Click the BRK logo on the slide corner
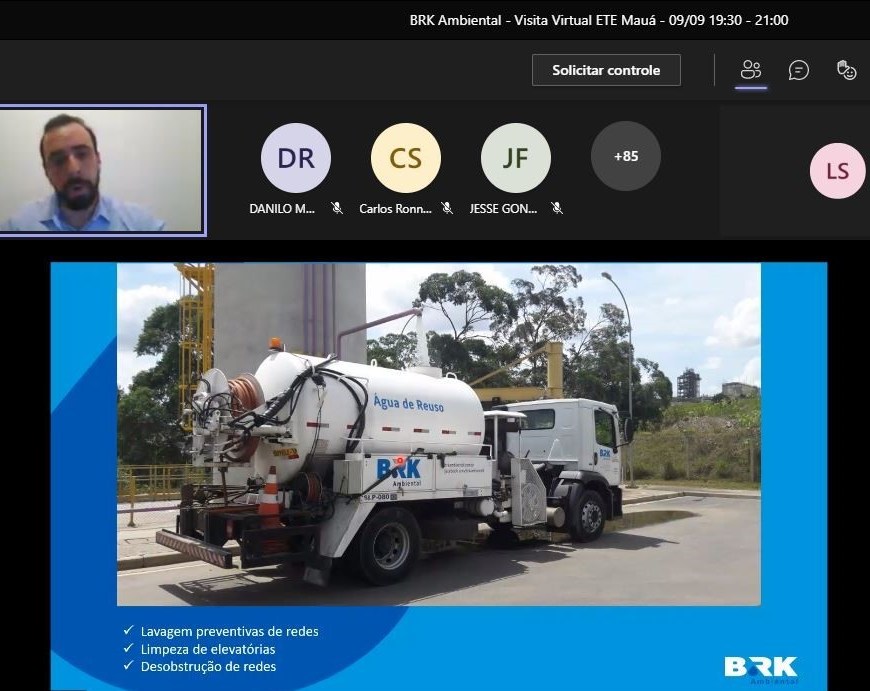This screenshot has width=870, height=691. point(761,667)
